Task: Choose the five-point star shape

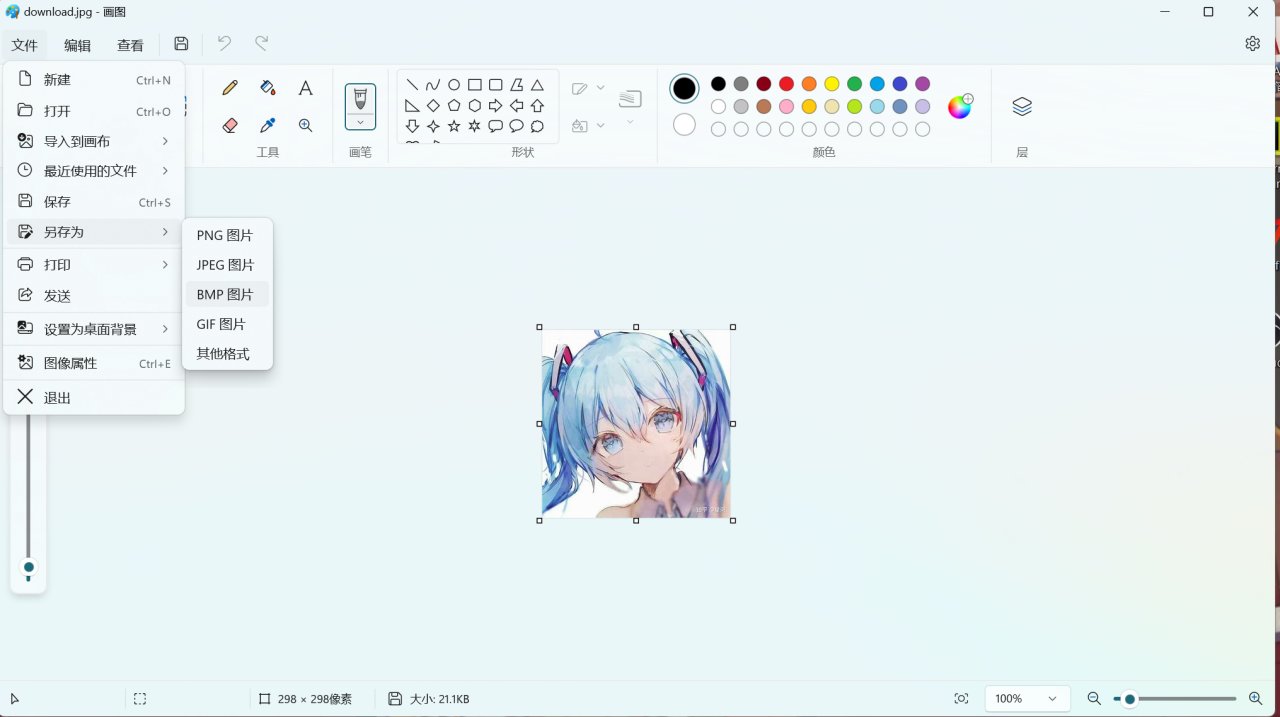Action: tap(454, 126)
